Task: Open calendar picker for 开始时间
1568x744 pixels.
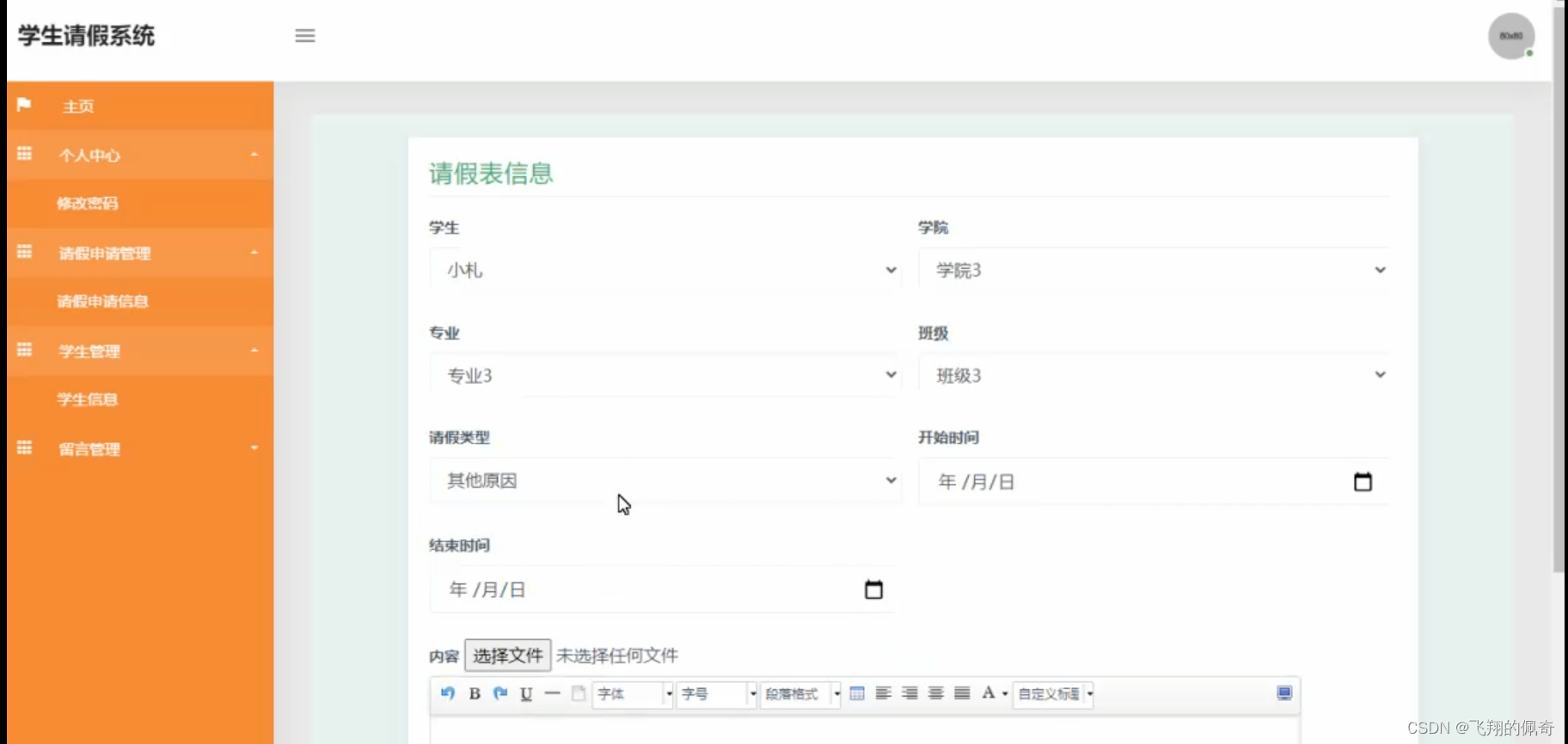Action: click(1363, 482)
